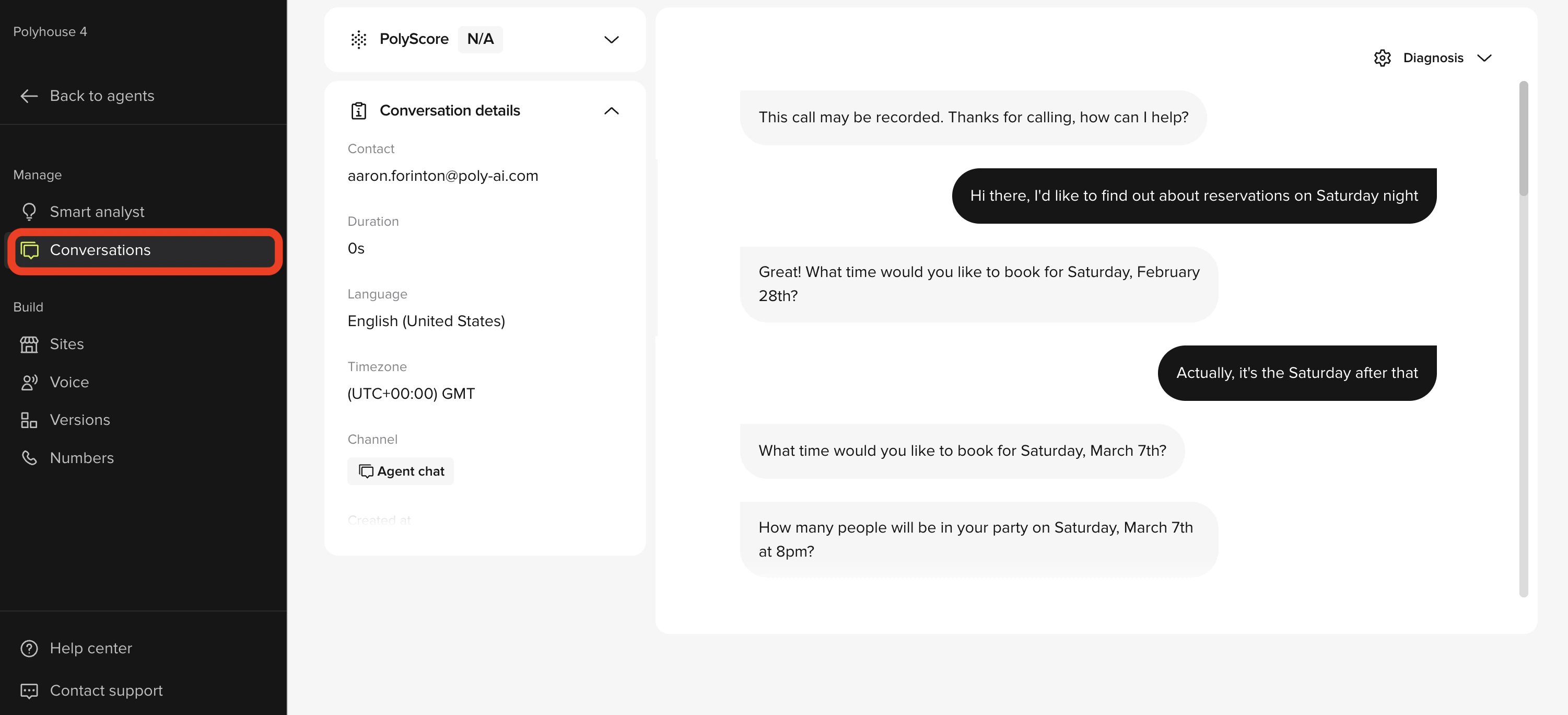Click the Help center question mark icon

(29, 648)
